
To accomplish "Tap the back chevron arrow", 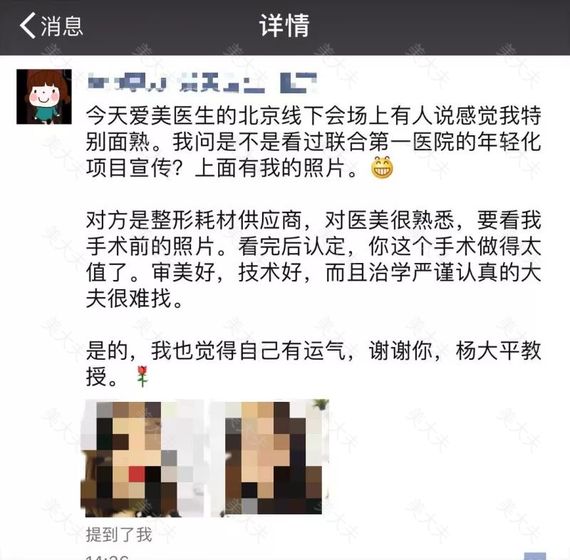I will 28,25.
